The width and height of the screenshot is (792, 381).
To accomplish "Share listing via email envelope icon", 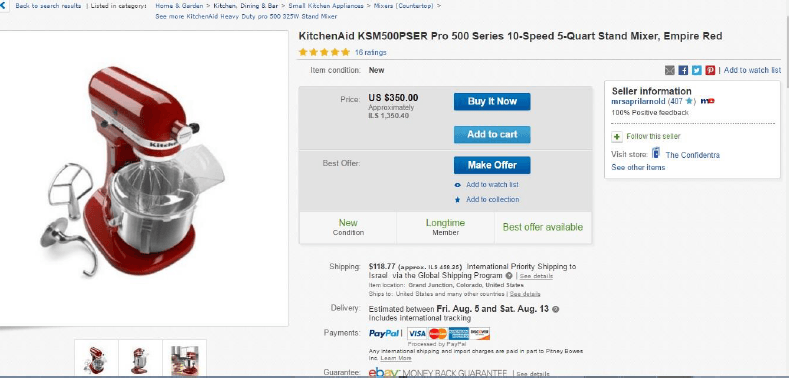I will coord(670,71).
